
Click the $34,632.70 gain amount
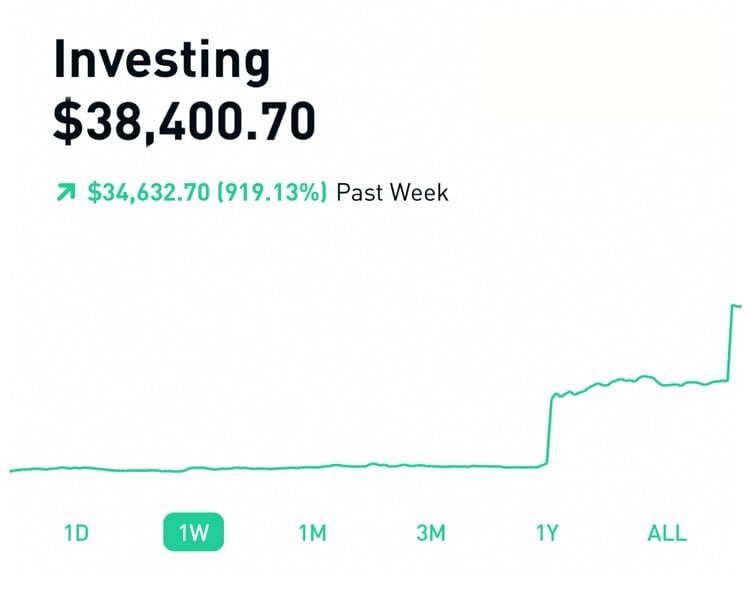150,192
